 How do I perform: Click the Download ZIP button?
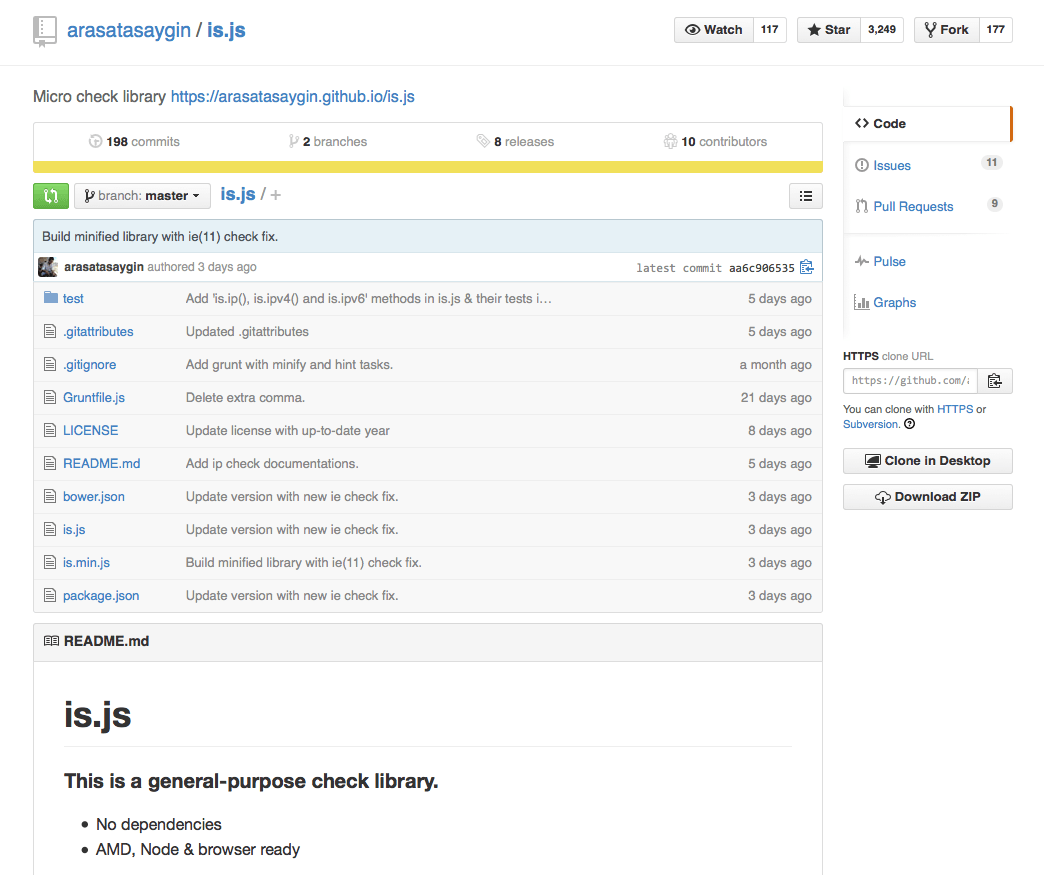pos(927,497)
